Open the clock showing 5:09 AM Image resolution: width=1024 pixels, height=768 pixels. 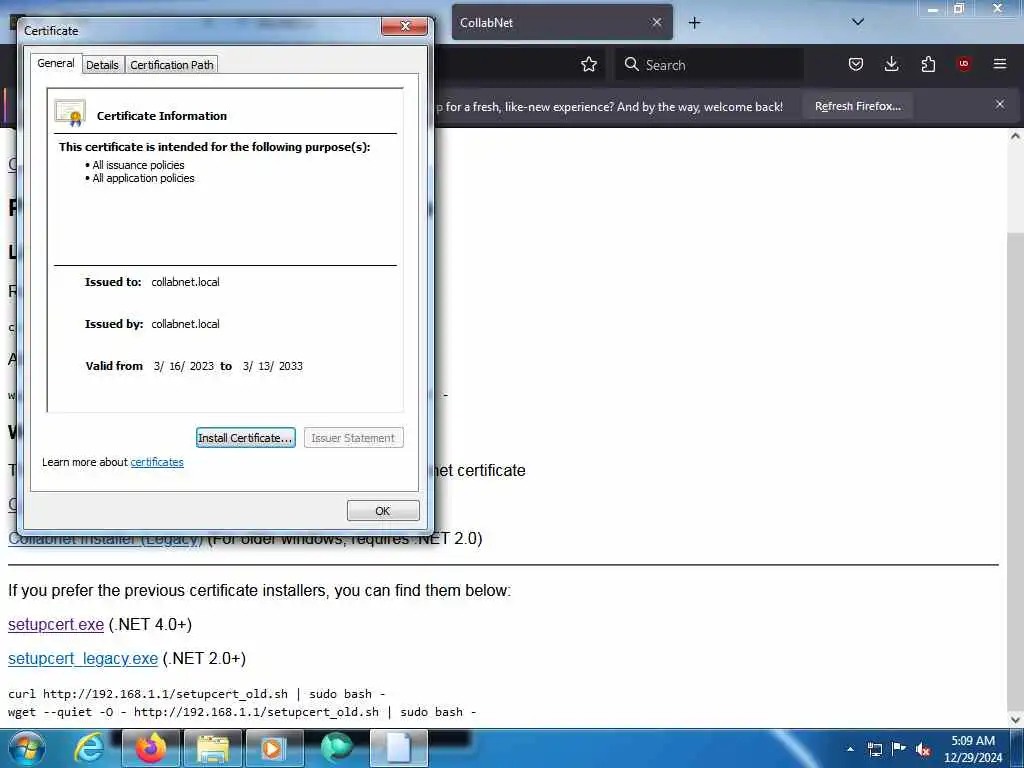click(x=973, y=749)
